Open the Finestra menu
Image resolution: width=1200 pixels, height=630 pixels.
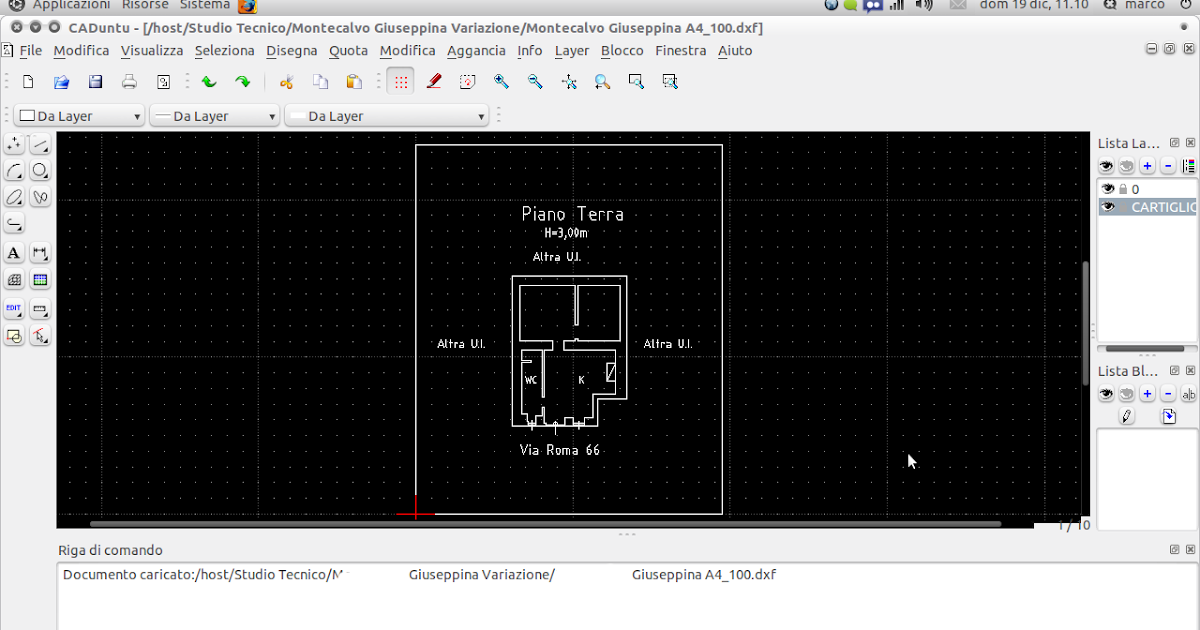[681, 50]
